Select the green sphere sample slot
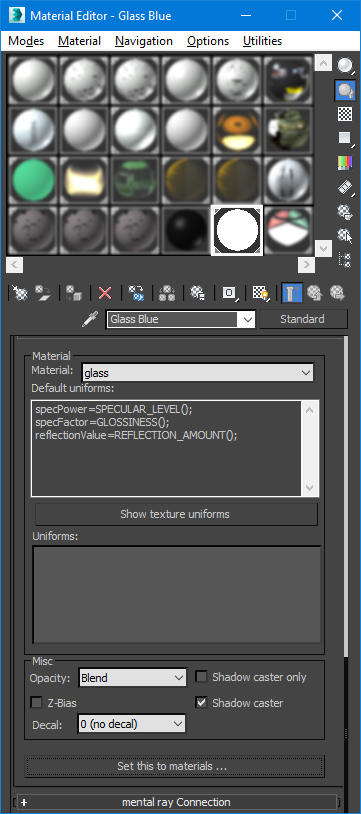 pos(33,181)
